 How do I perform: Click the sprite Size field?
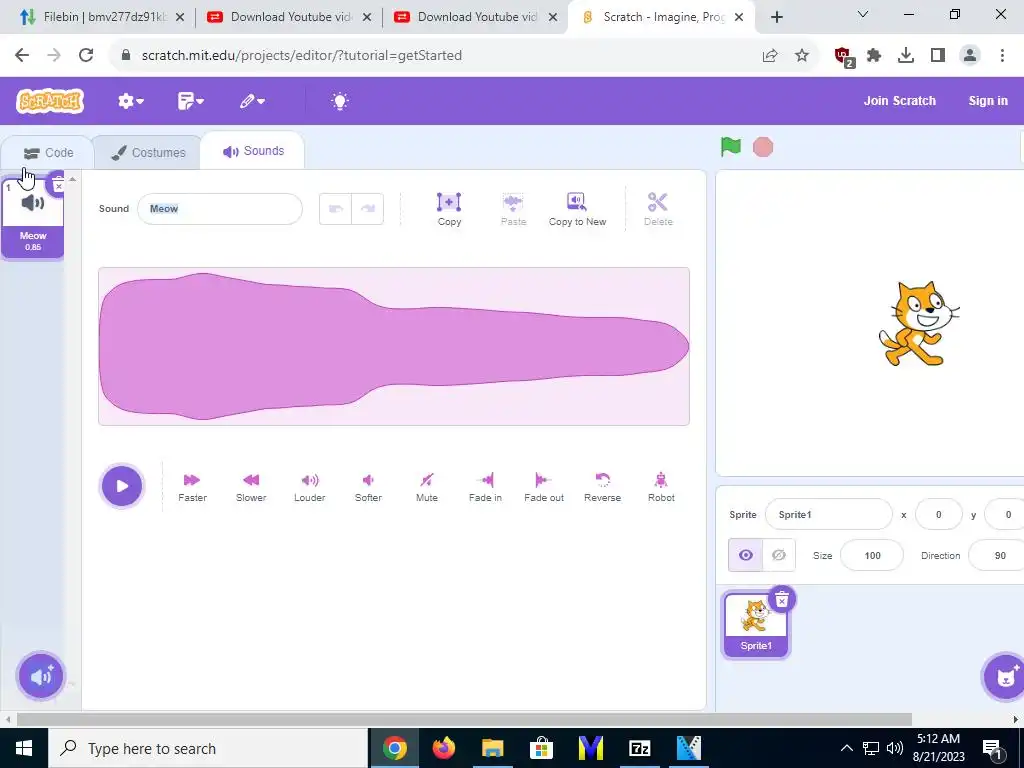point(872,556)
